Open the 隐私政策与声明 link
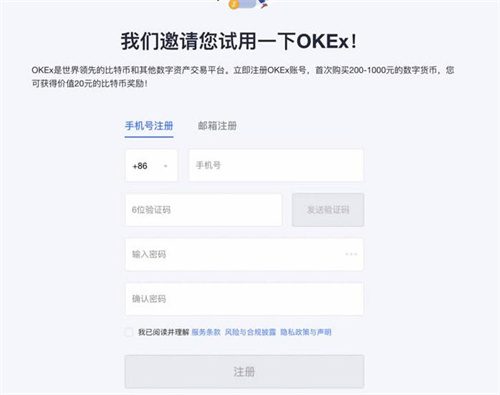The height and width of the screenshot is (395, 500). pos(306,332)
